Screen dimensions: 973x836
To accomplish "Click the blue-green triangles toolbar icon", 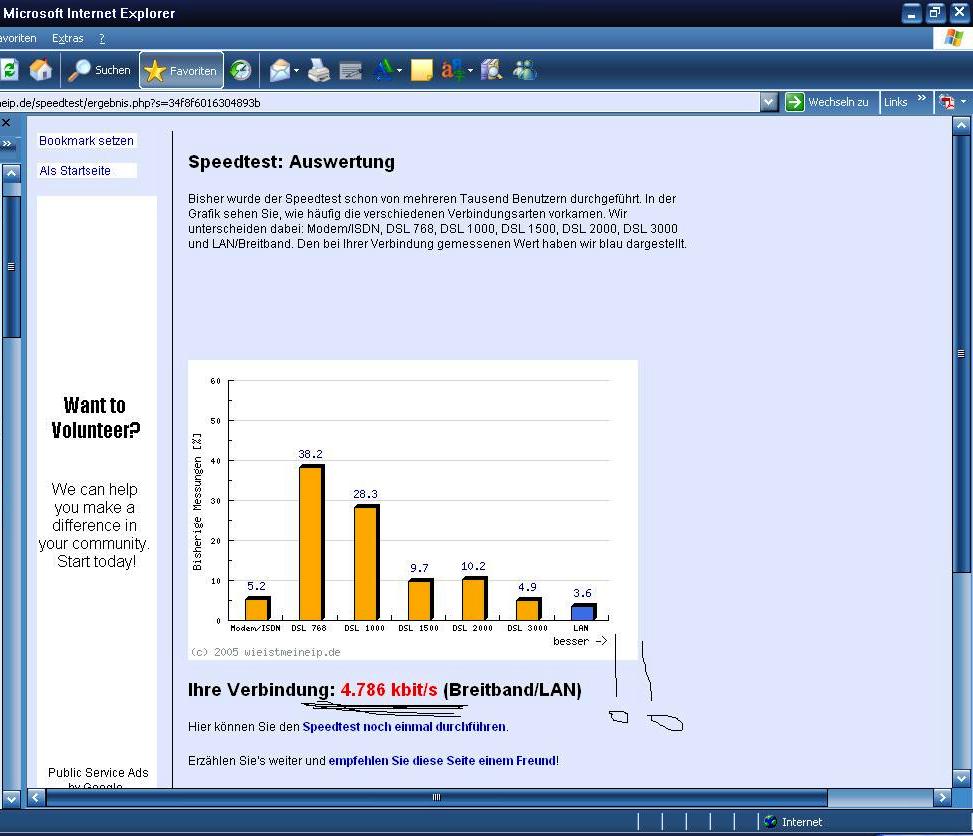I will [383, 70].
